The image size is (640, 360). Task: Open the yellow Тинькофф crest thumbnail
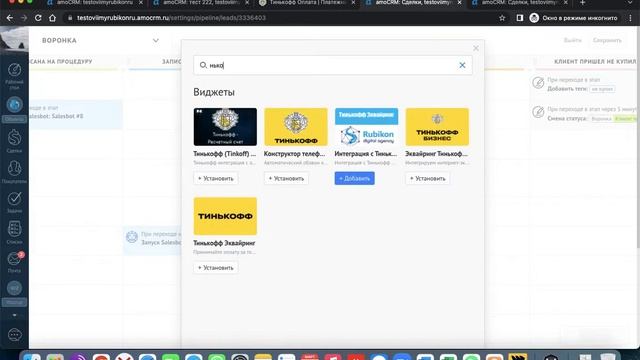coord(296,127)
